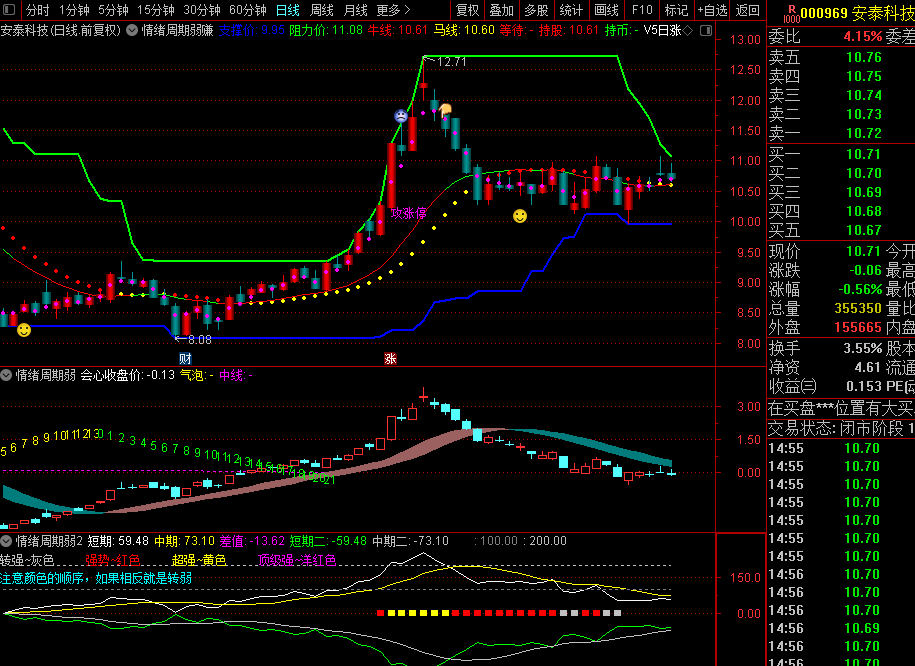This screenshot has width=915, height=666.
Task: Click the smiley face icon below the right candles
Action: tap(520, 216)
